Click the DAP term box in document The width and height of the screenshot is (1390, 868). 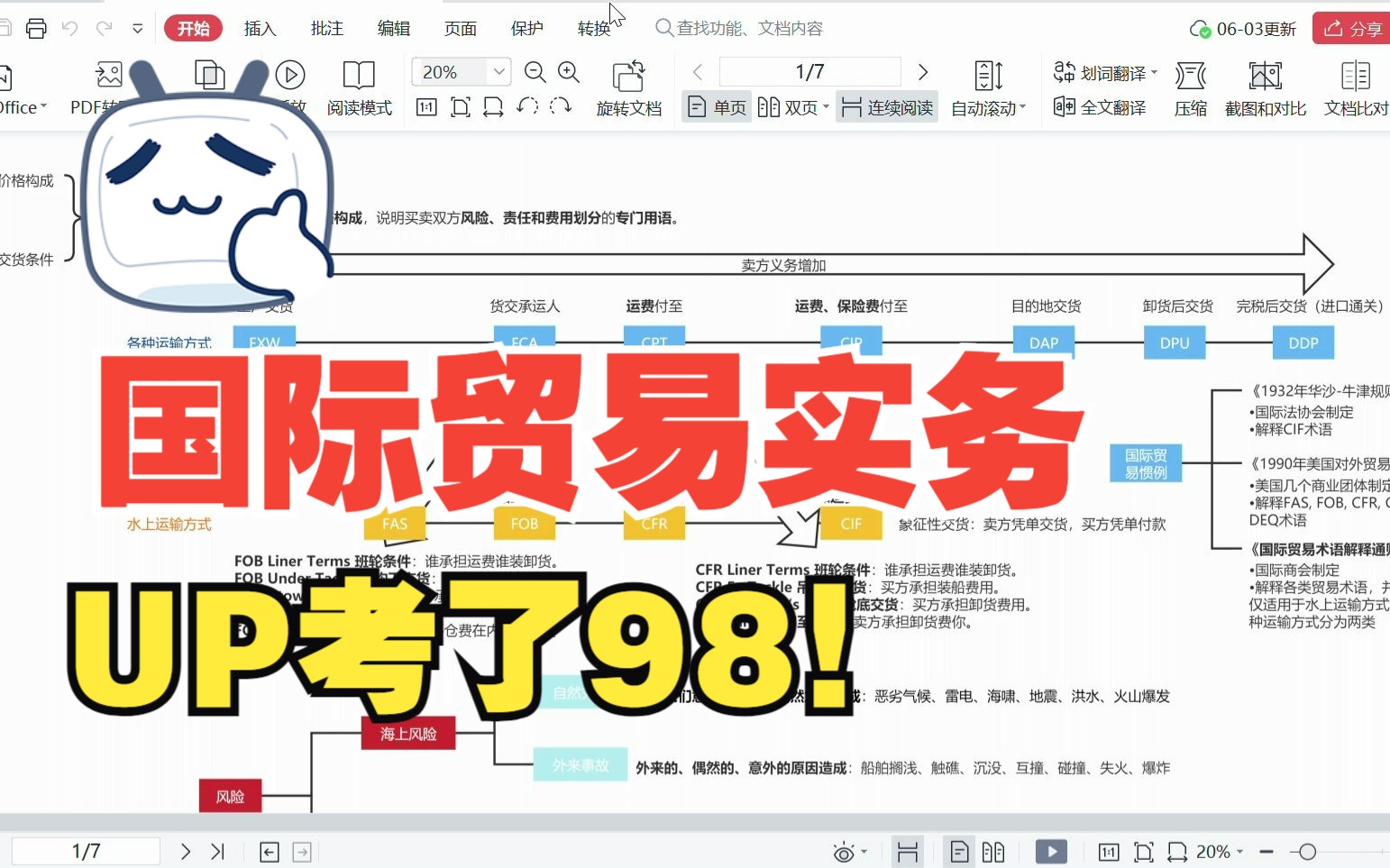click(1044, 343)
